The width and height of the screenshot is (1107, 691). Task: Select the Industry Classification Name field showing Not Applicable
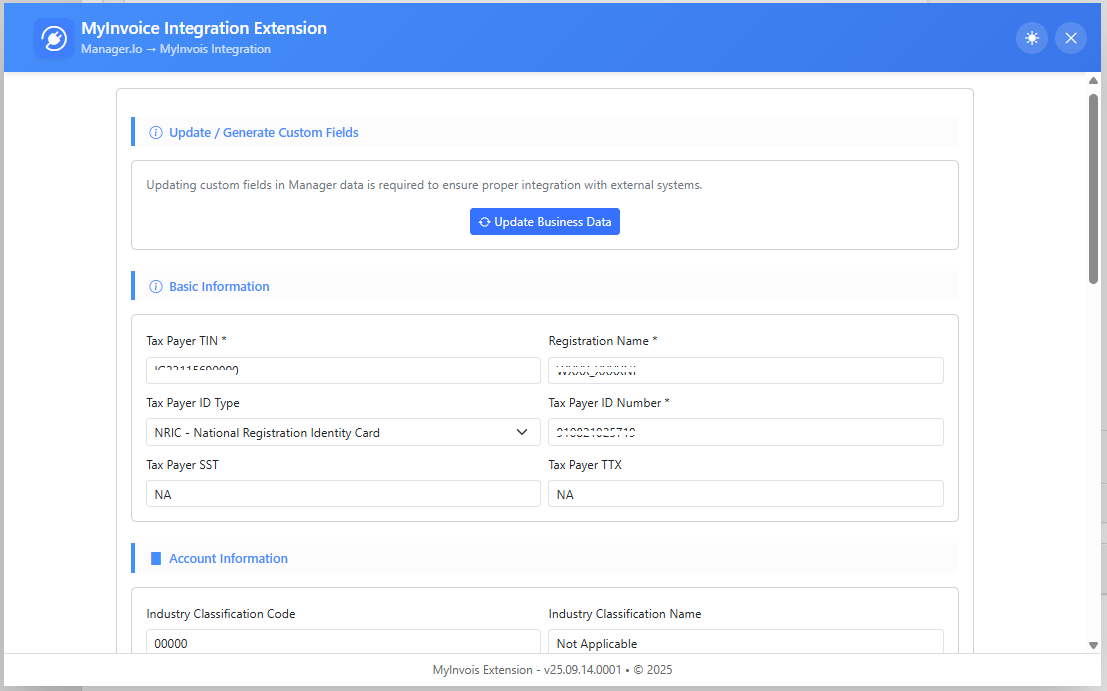click(x=745, y=643)
